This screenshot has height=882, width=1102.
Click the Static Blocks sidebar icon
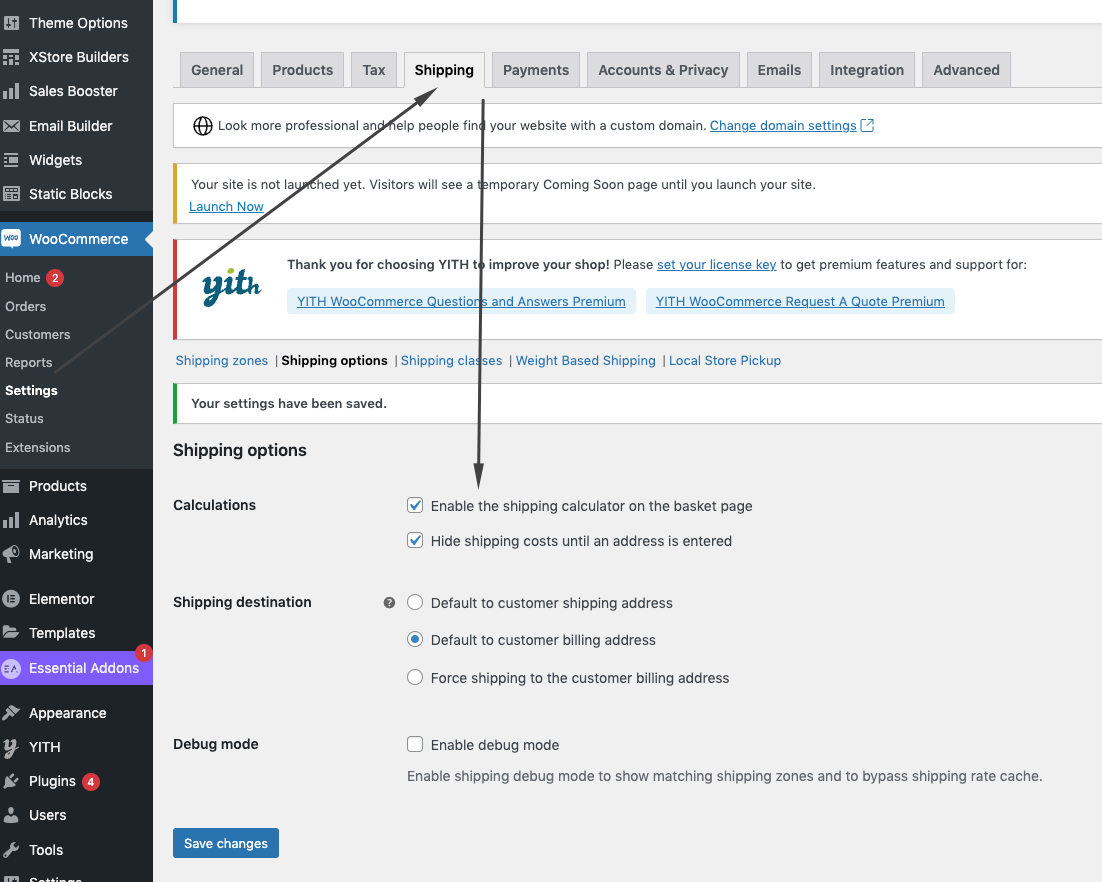tap(11, 194)
